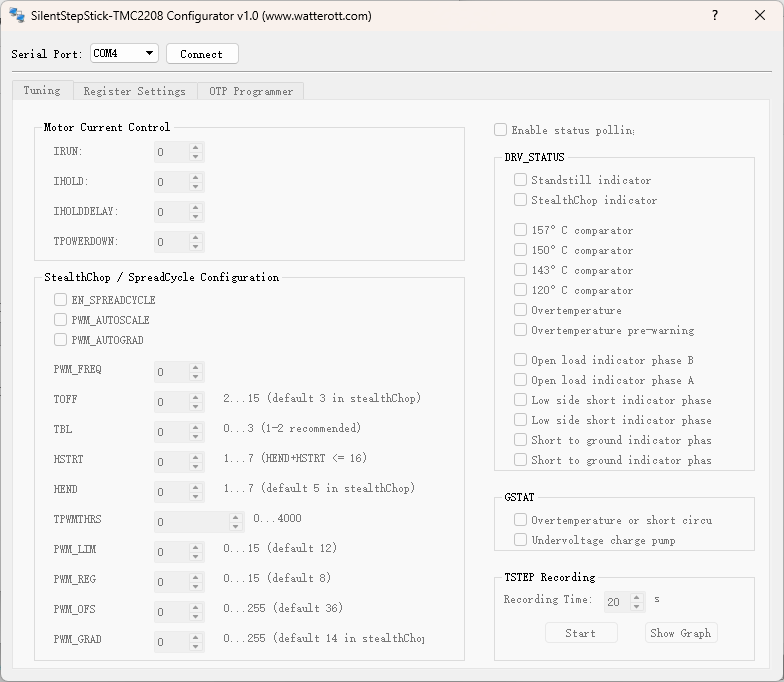Increase PWM_FREQ with the up arrow
This screenshot has height=682, width=784.
(x=196, y=368)
